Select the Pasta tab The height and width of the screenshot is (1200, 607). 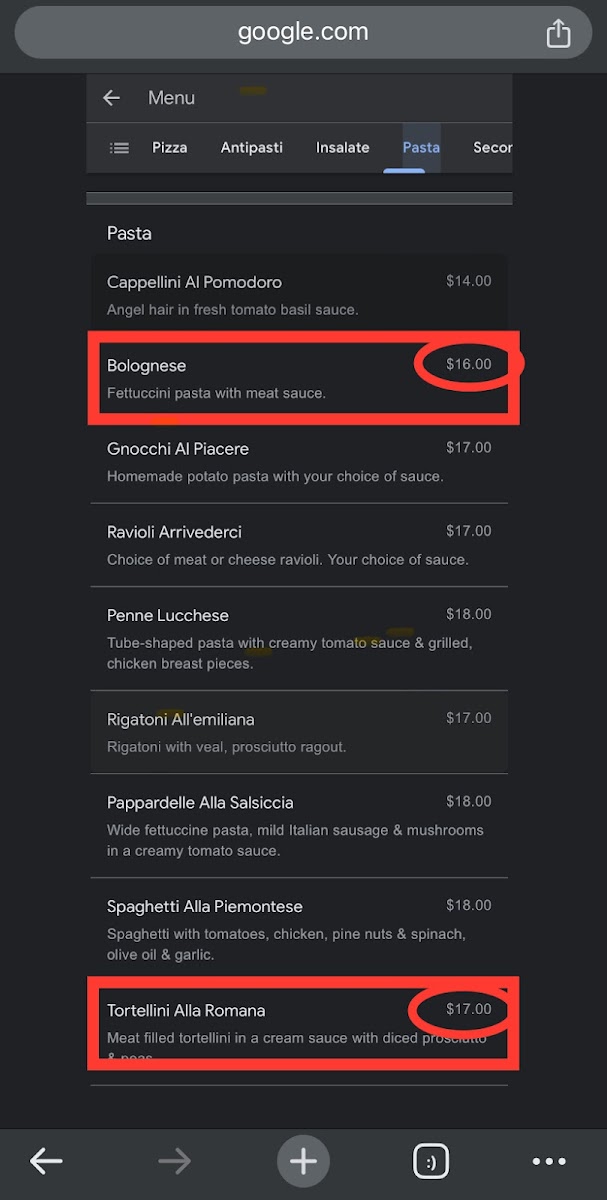pyautogui.click(x=420, y=147)
